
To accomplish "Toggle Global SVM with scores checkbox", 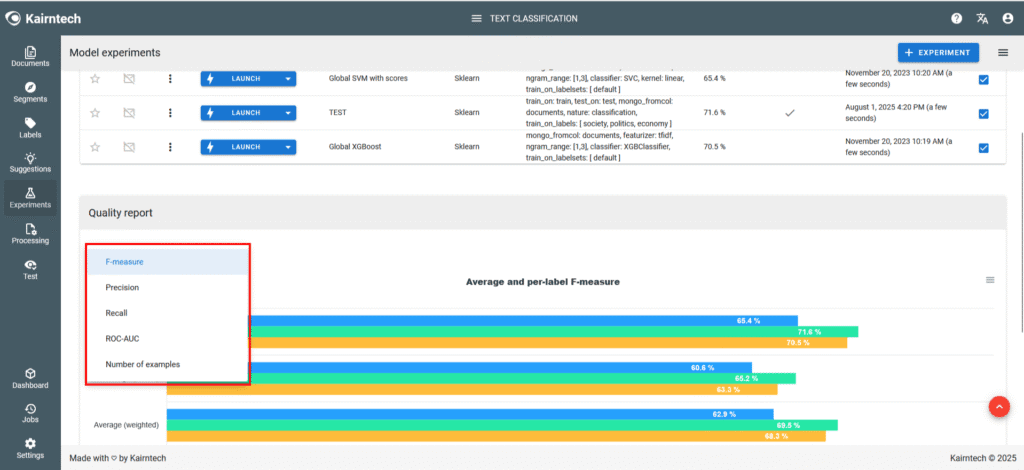I will point(983,79).
